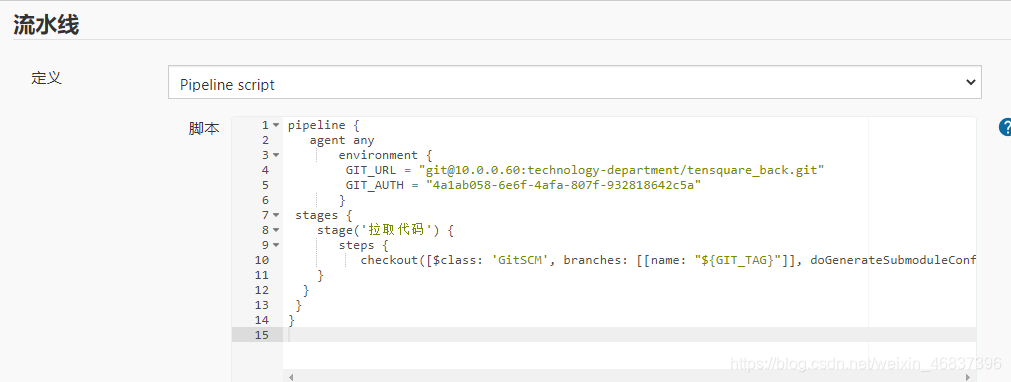
Task: Collapse the pipeline block on line 1
Action: coord(276,125)
